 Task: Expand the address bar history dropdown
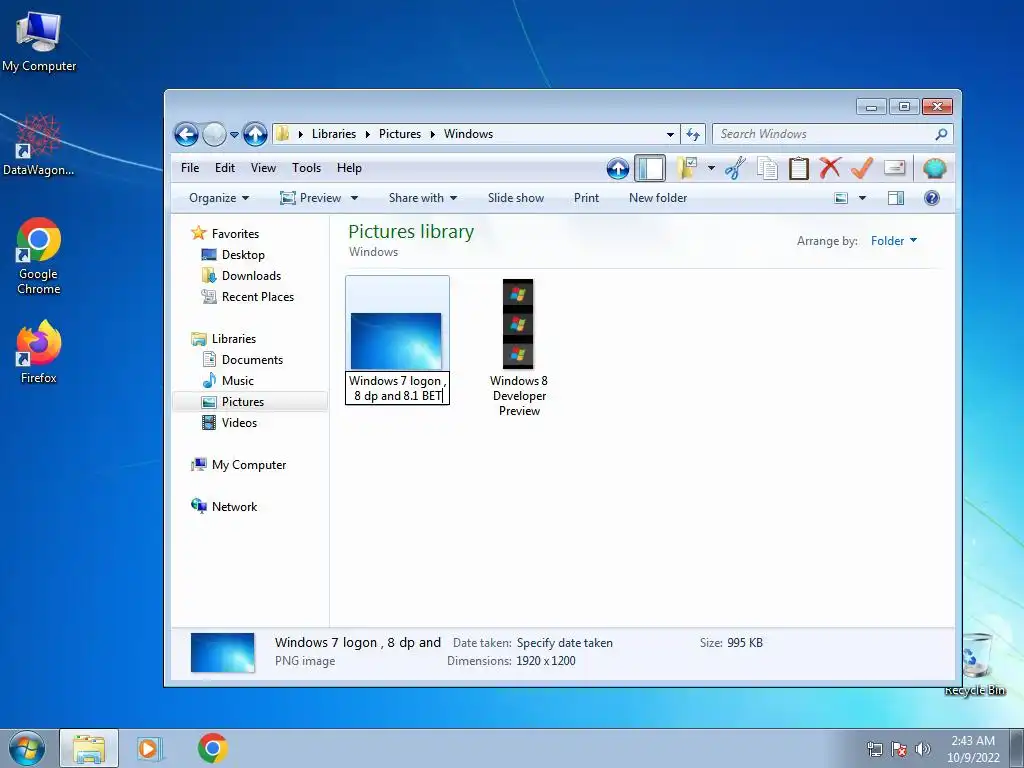(670, 135)
